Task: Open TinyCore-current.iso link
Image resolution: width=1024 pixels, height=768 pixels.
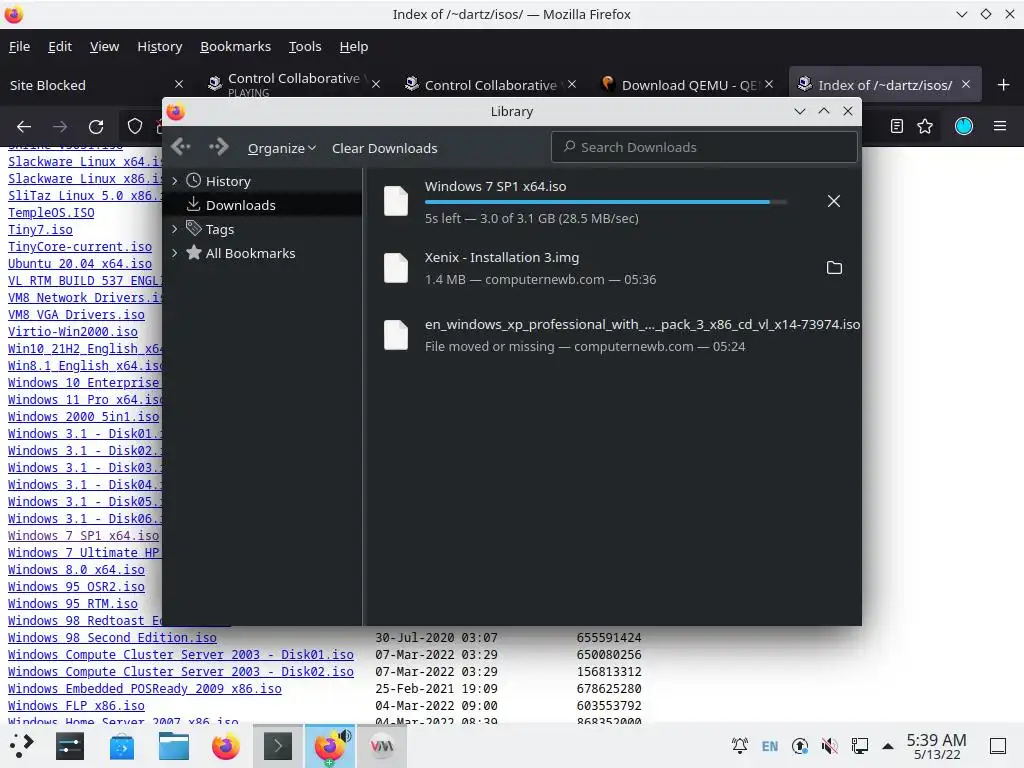Action: tap(80, 246)
